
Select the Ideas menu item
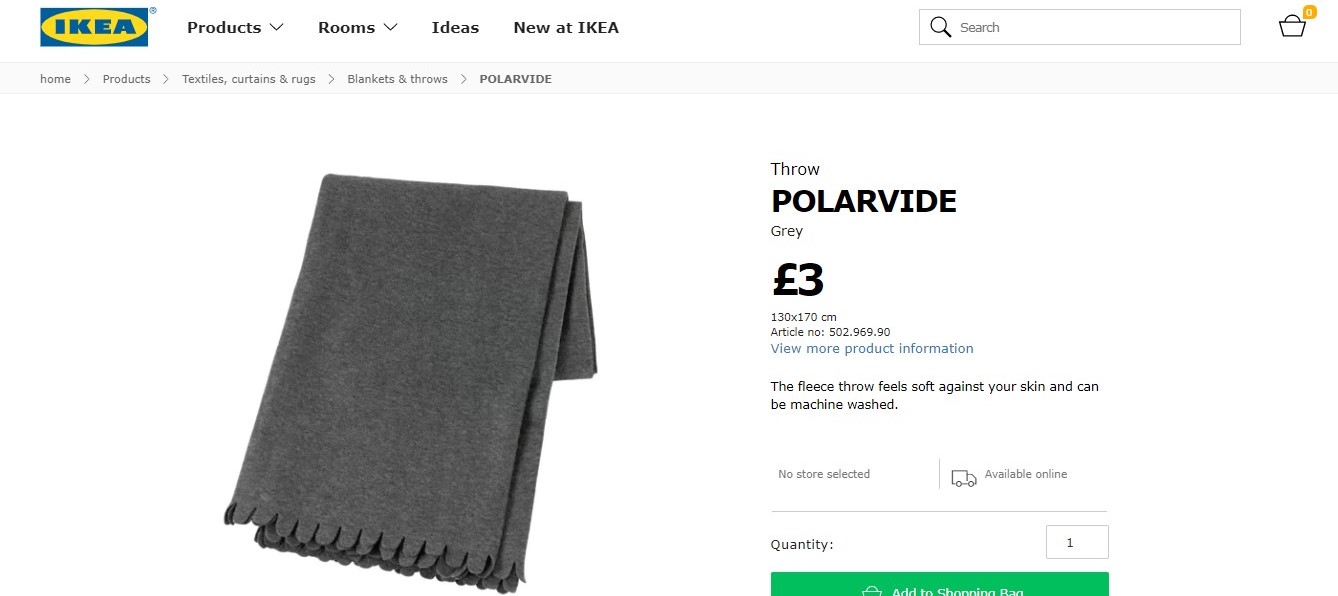(455, 27)
